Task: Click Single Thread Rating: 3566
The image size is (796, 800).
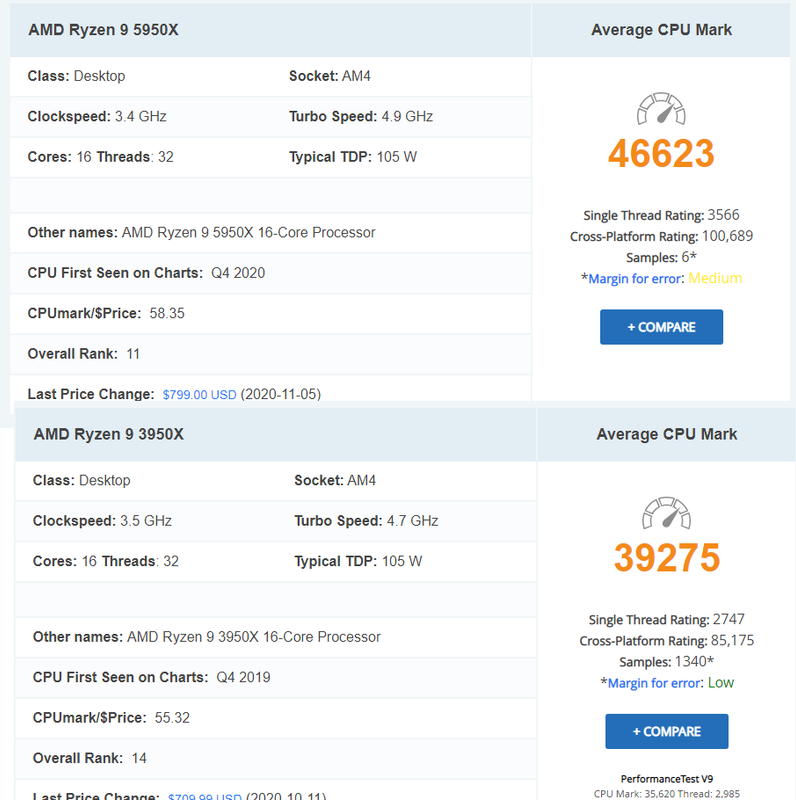Action: point(661,215)
